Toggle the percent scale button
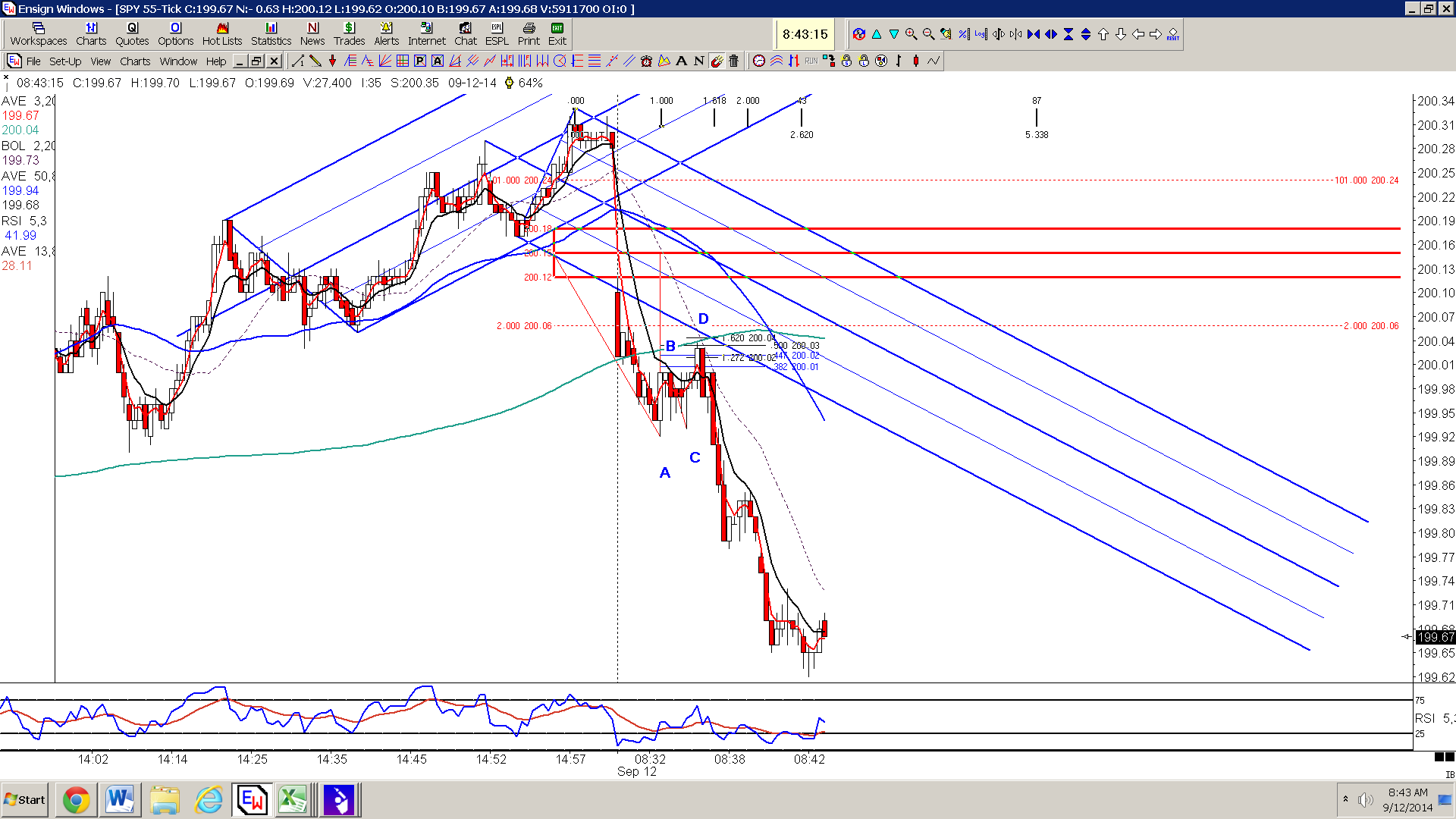 964,34
